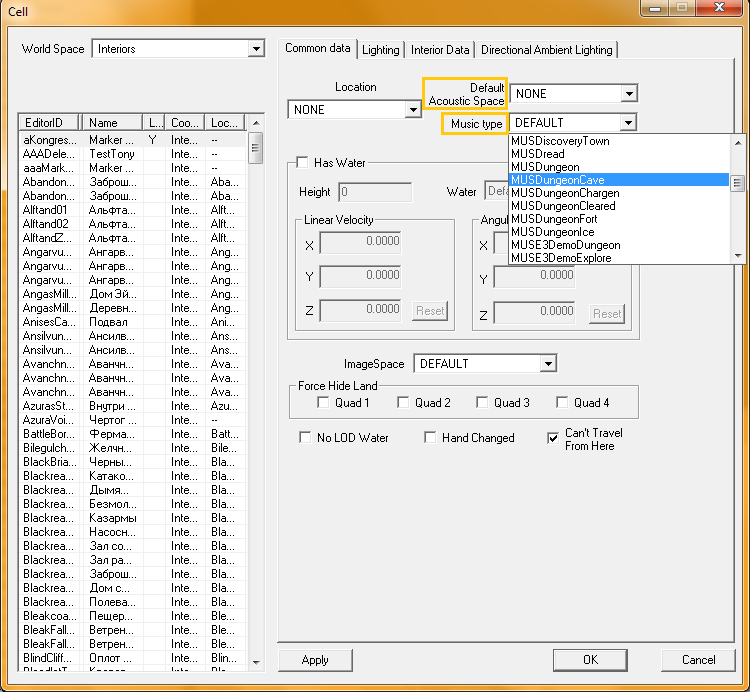Select the BattleBor... cell row
This screenshot has width=750, height=692.
tap(133, 434)
